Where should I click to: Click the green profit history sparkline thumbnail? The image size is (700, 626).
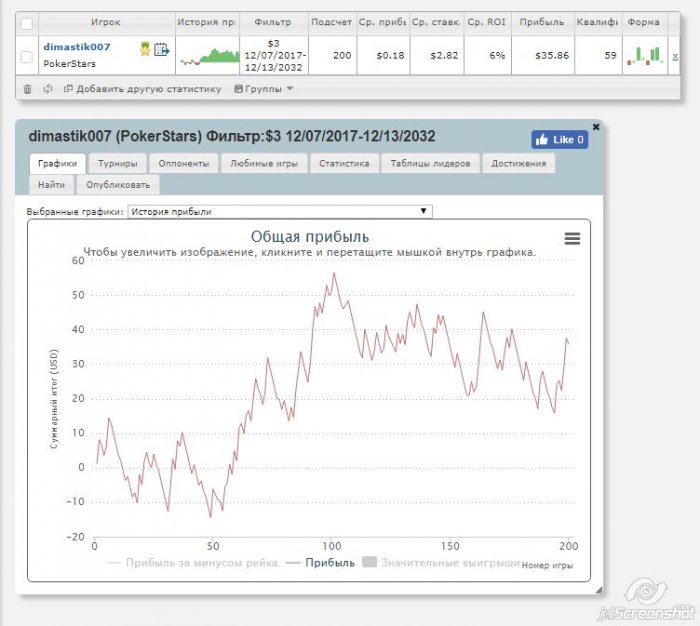[209, 57]
